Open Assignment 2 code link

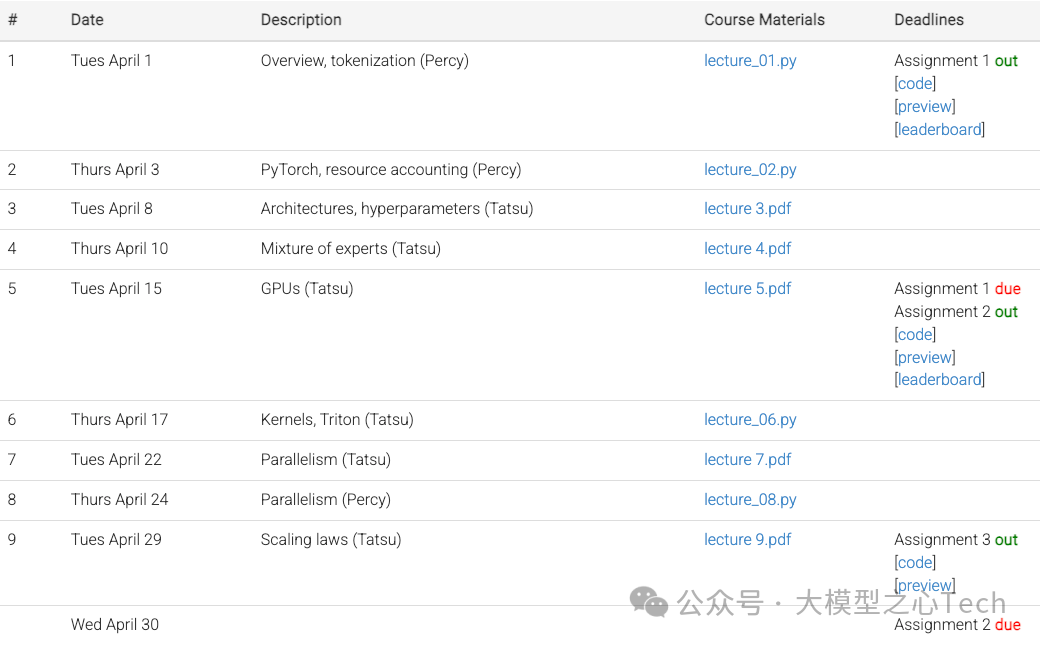(915, 335)
